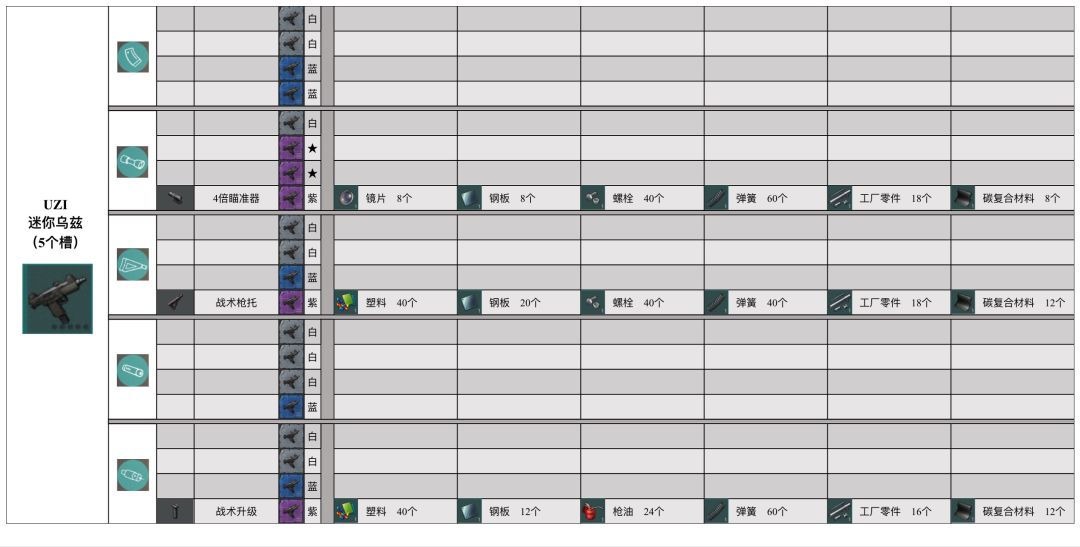Click purple gun quality icon in 4倍瞄准器 row
Image resolution: width=1080 pixels, height=547 pixels.
coord(291,198)
